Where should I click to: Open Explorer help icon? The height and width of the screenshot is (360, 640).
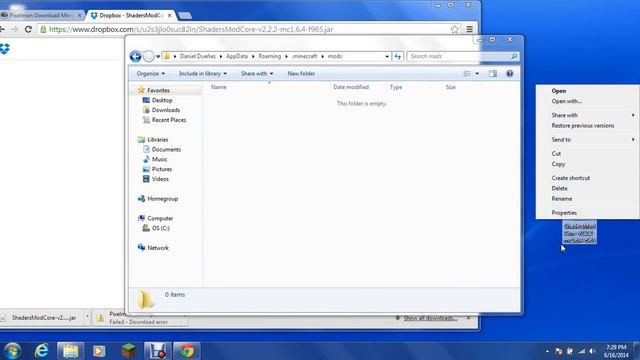point(509,73)
